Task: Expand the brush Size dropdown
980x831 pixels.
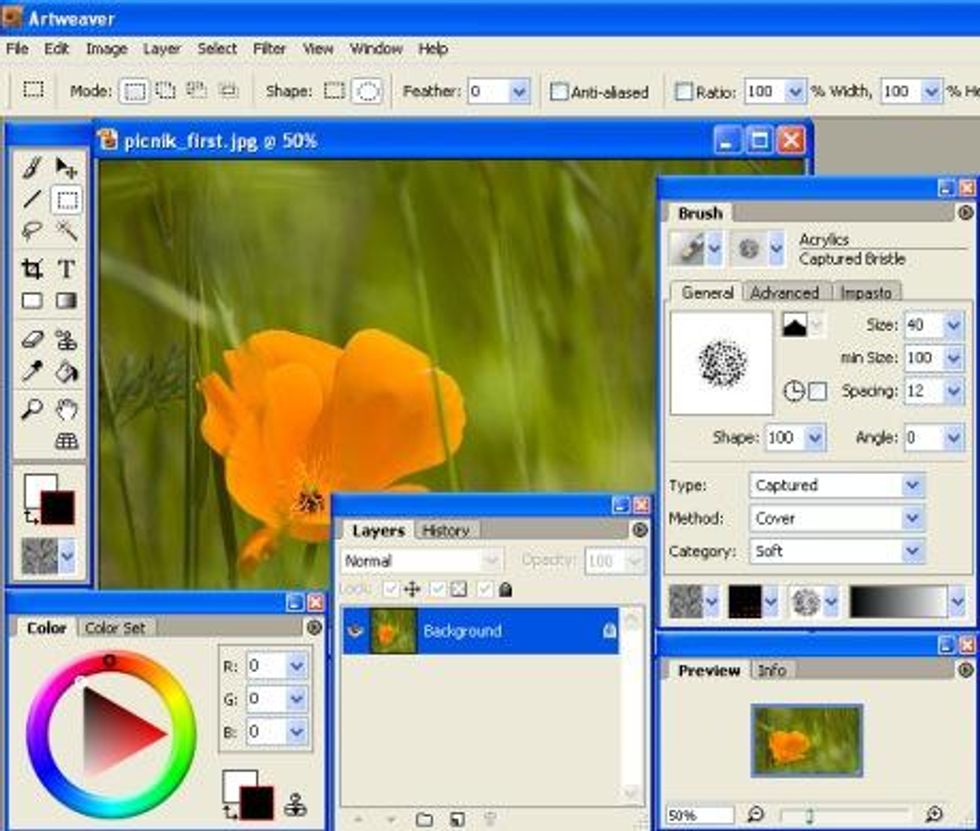Action: point(952,325)
